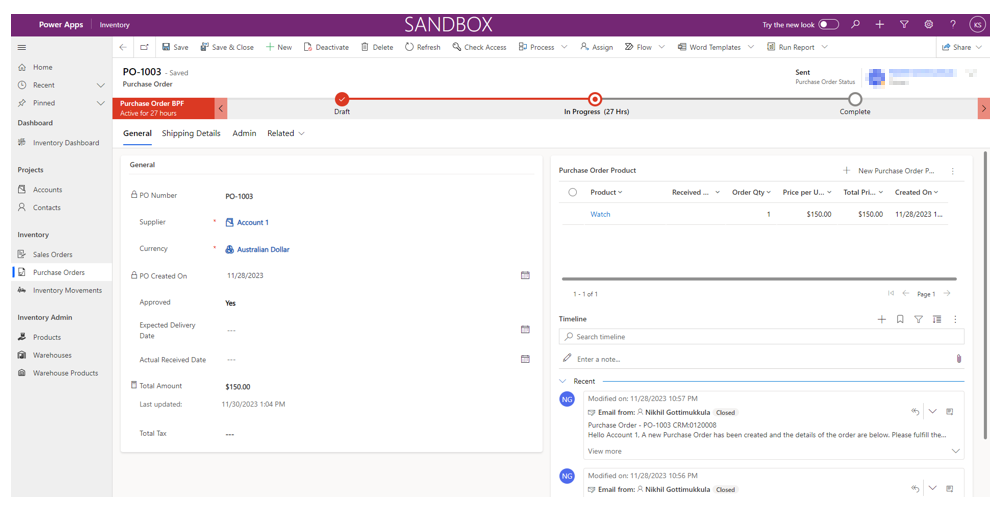This screenshot has height=513, width=1008.
Task: Click the attachment paperclip in note box
Action: 958,358
